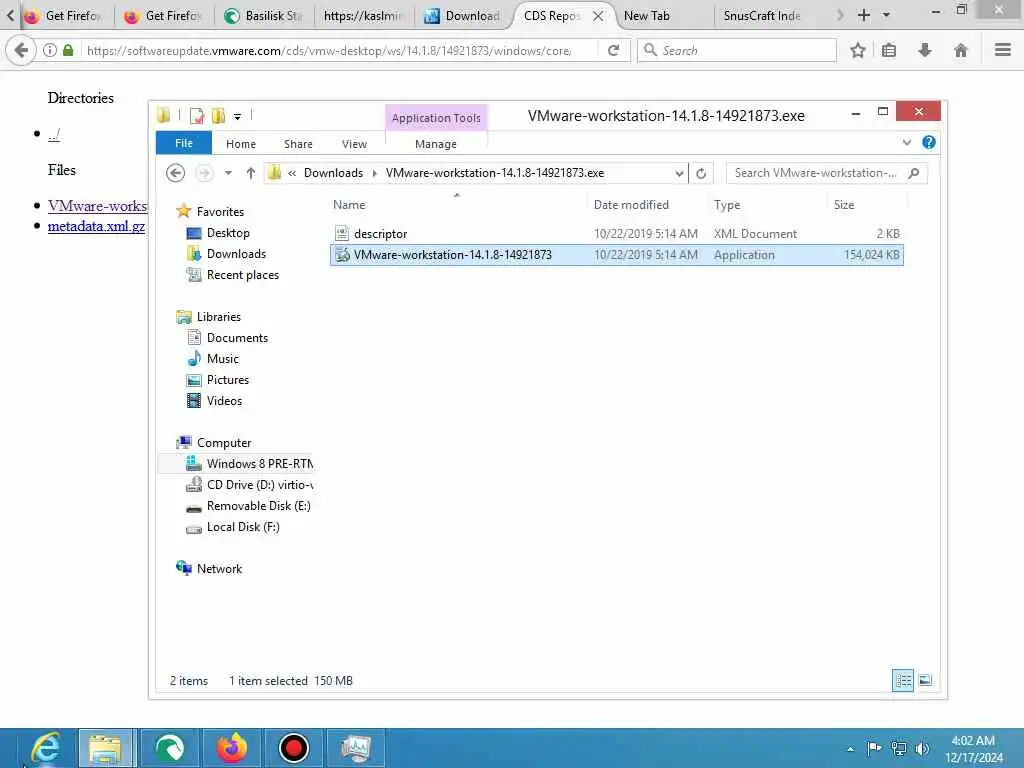The height and width of the screenshot is (768, 1024).
Task: Click the Properties quick access icon
Action: point(197,116)
